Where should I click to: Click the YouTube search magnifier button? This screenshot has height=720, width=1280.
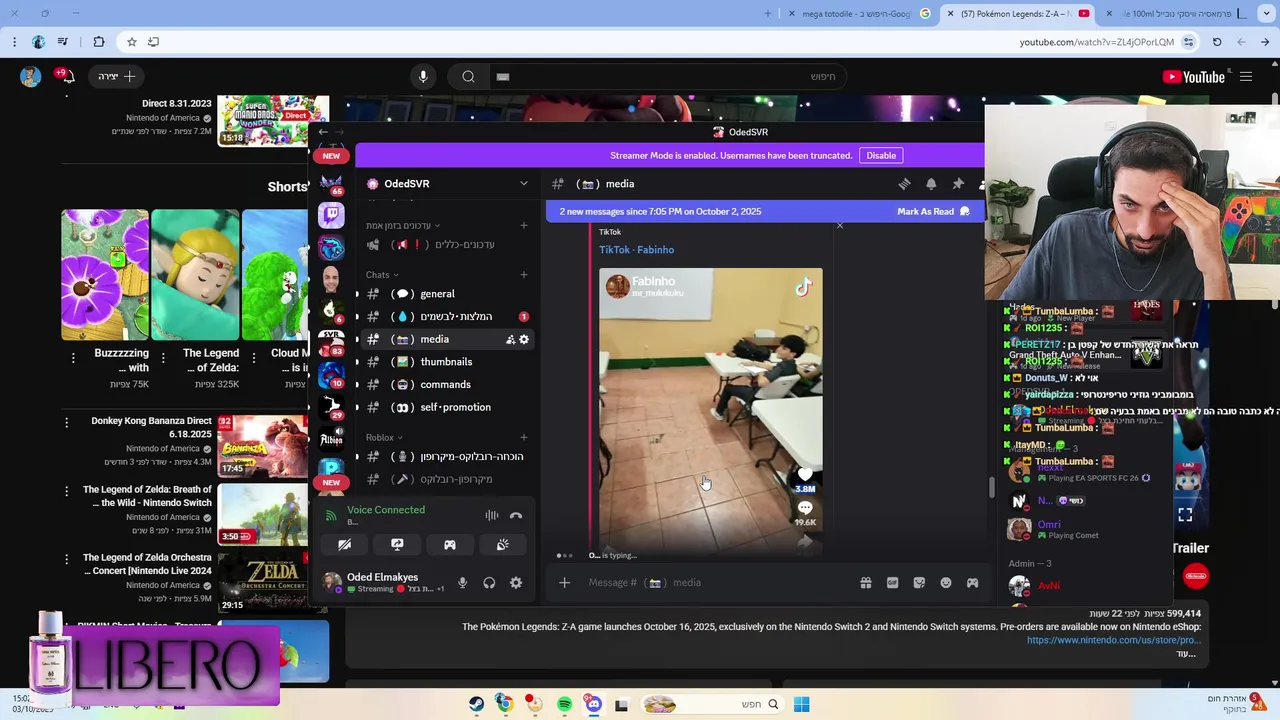click(x=468, y=77)
